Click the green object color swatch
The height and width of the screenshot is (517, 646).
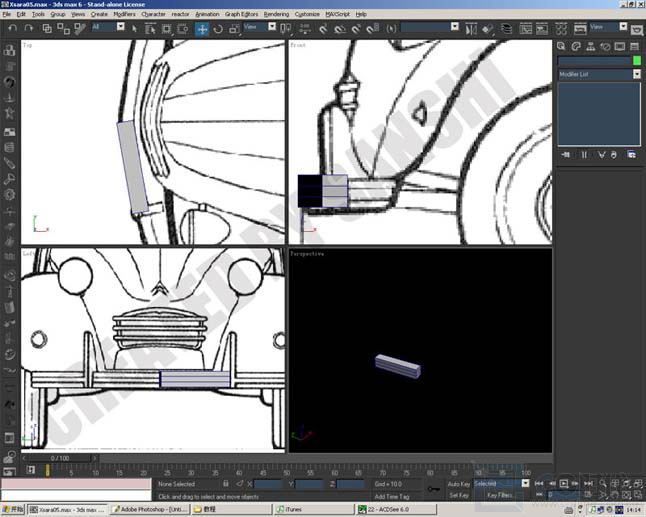point(637,61)
